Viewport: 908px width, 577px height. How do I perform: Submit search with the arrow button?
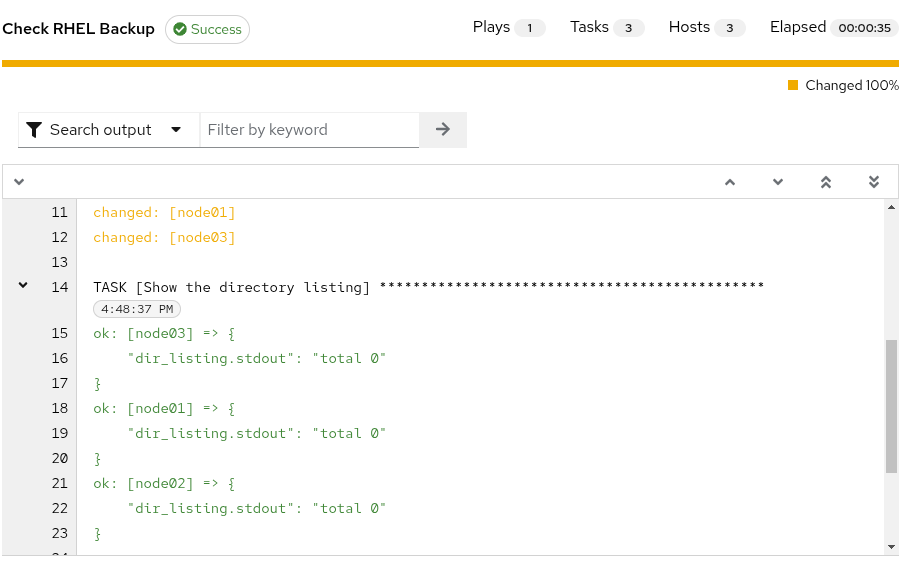click(x=443, y=129)
